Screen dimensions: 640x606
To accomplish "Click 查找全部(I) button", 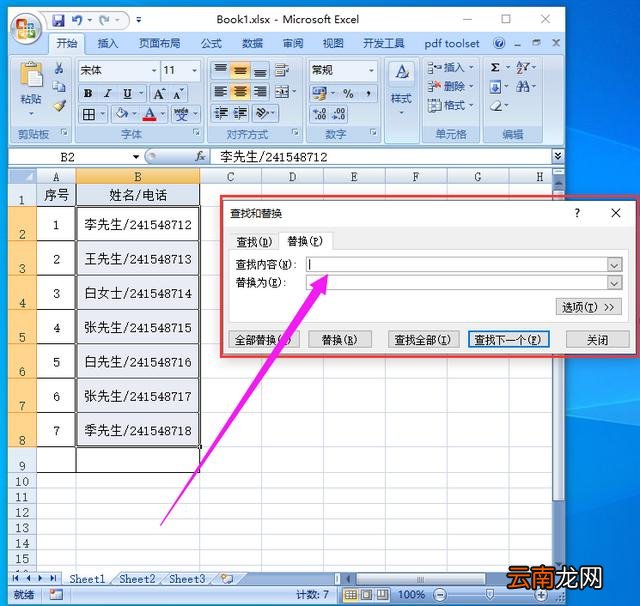I will point(423,340).
